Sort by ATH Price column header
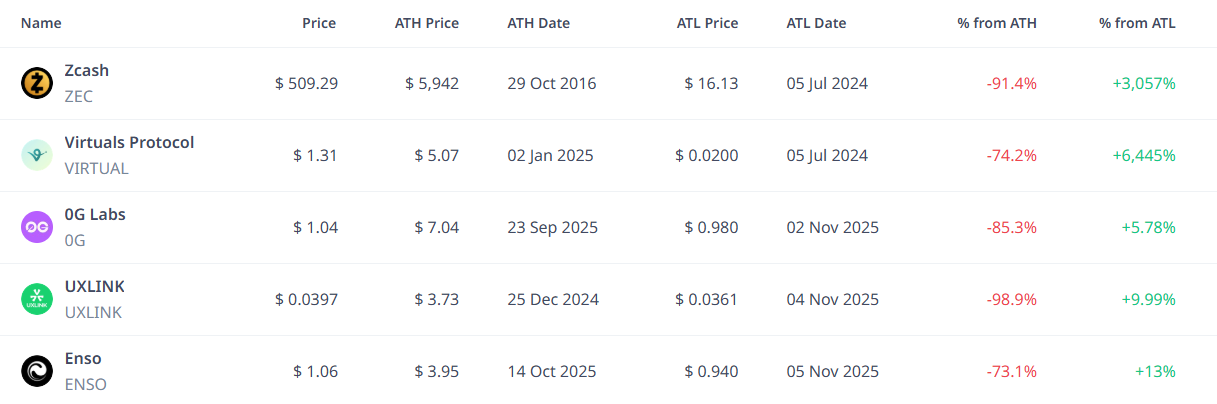The height and width of the screenshot is (404, 1217). [x=427, y=23]
